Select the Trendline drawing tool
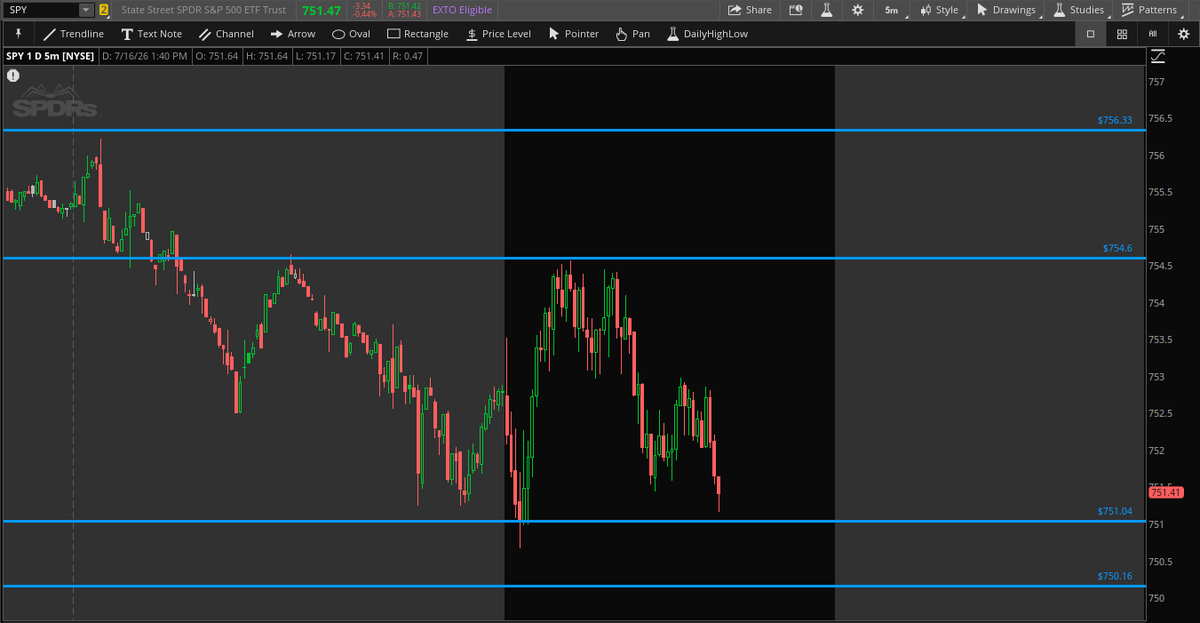This screenshot has width=1200, height=623. [x=74, y=33]
